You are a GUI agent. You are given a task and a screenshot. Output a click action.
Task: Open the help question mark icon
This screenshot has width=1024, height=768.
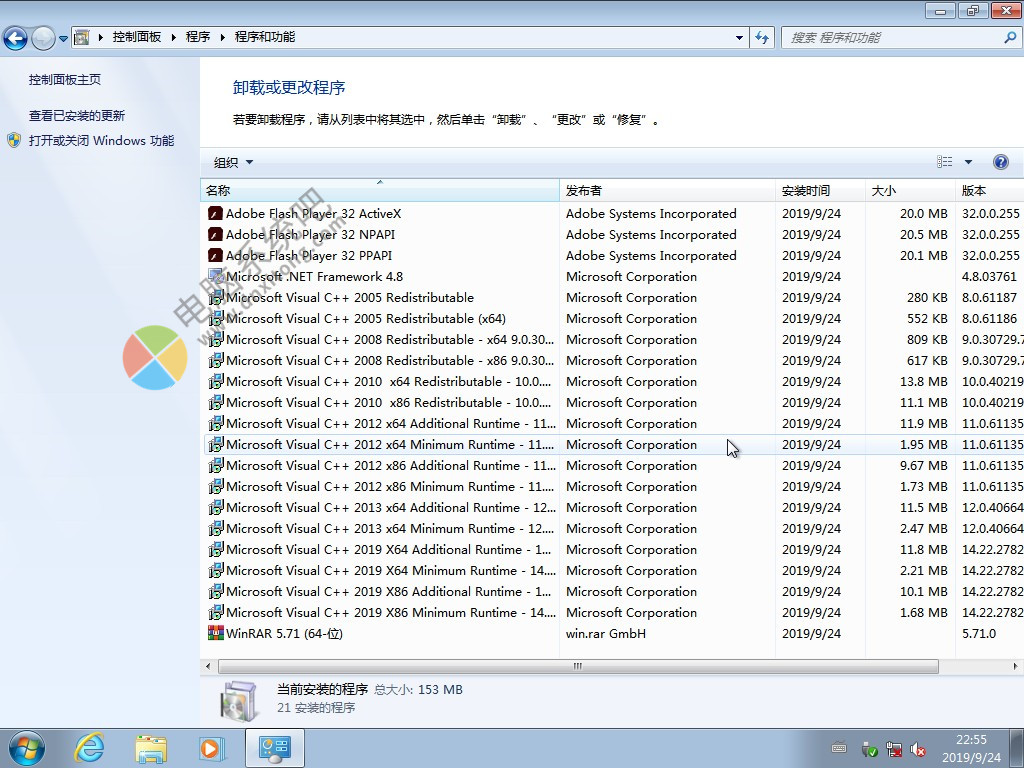tap(1000, 162)
